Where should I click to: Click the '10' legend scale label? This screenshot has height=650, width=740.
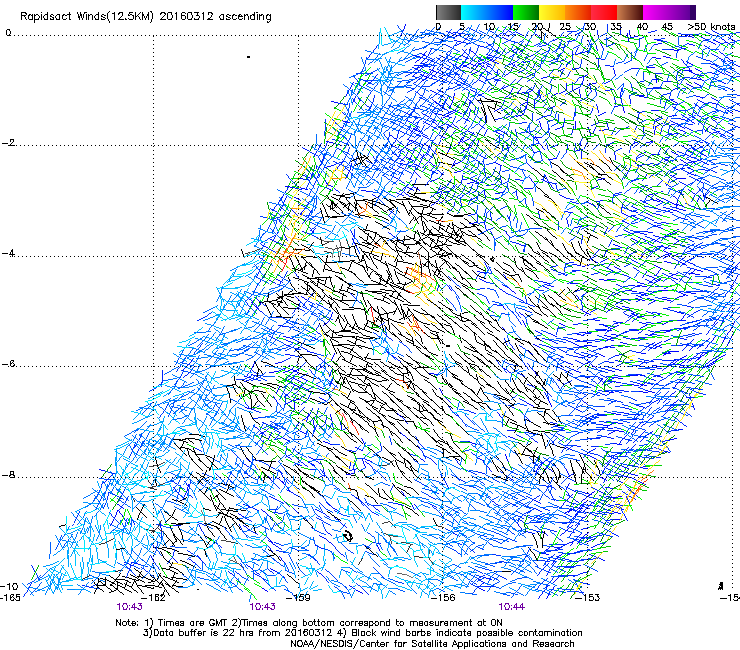(x=489, y=27)
